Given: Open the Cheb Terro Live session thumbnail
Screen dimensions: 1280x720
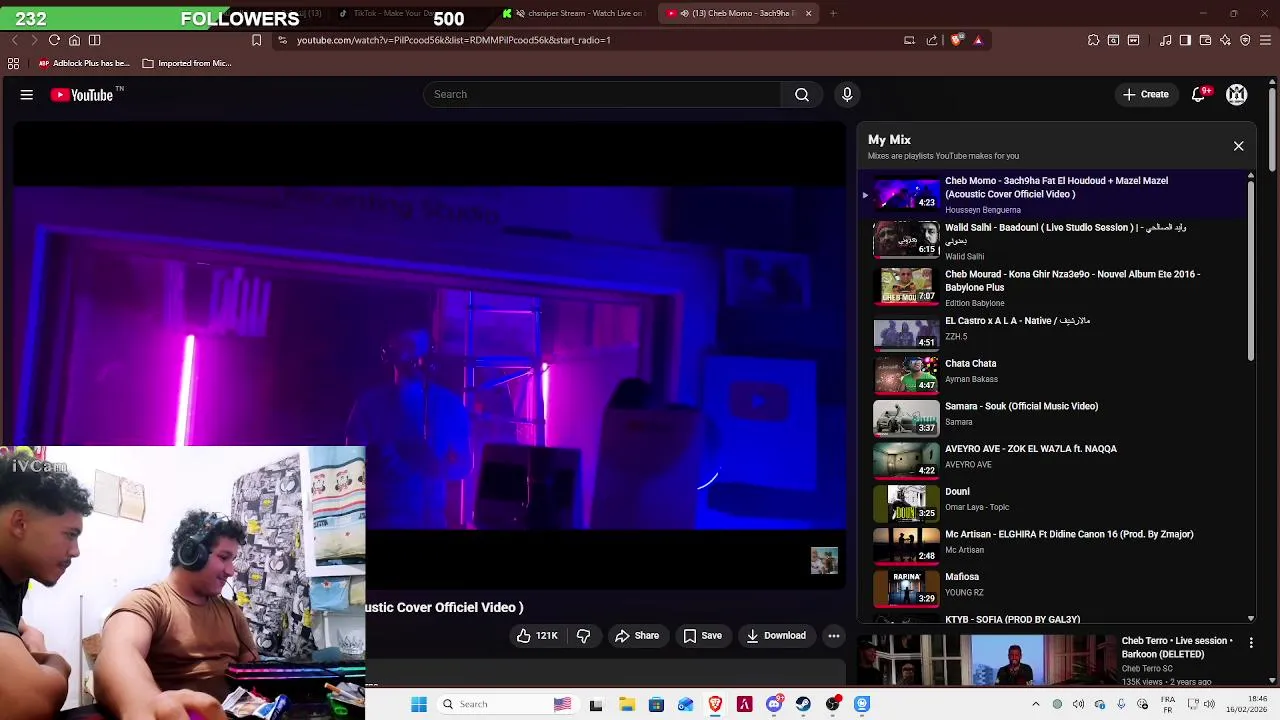Looking at the screenshot, I should coord(984,661).
